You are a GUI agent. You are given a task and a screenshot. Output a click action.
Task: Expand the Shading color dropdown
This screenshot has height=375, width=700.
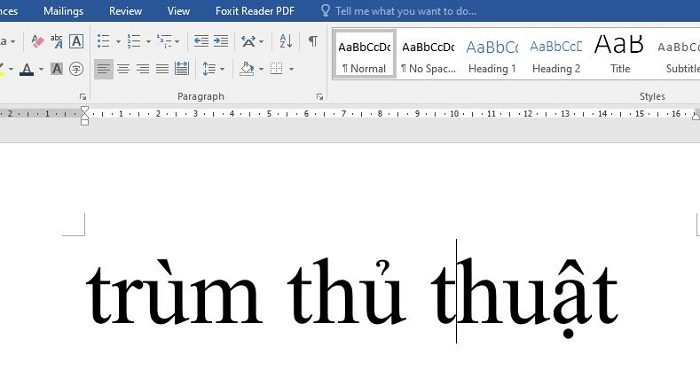tap(261, 69)
